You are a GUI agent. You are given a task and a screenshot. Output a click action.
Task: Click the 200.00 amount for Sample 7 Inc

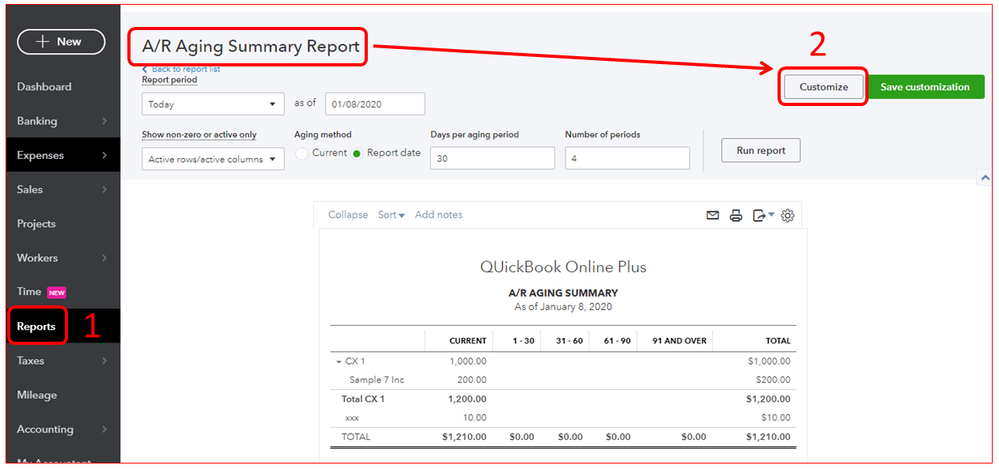click(471, 380)
